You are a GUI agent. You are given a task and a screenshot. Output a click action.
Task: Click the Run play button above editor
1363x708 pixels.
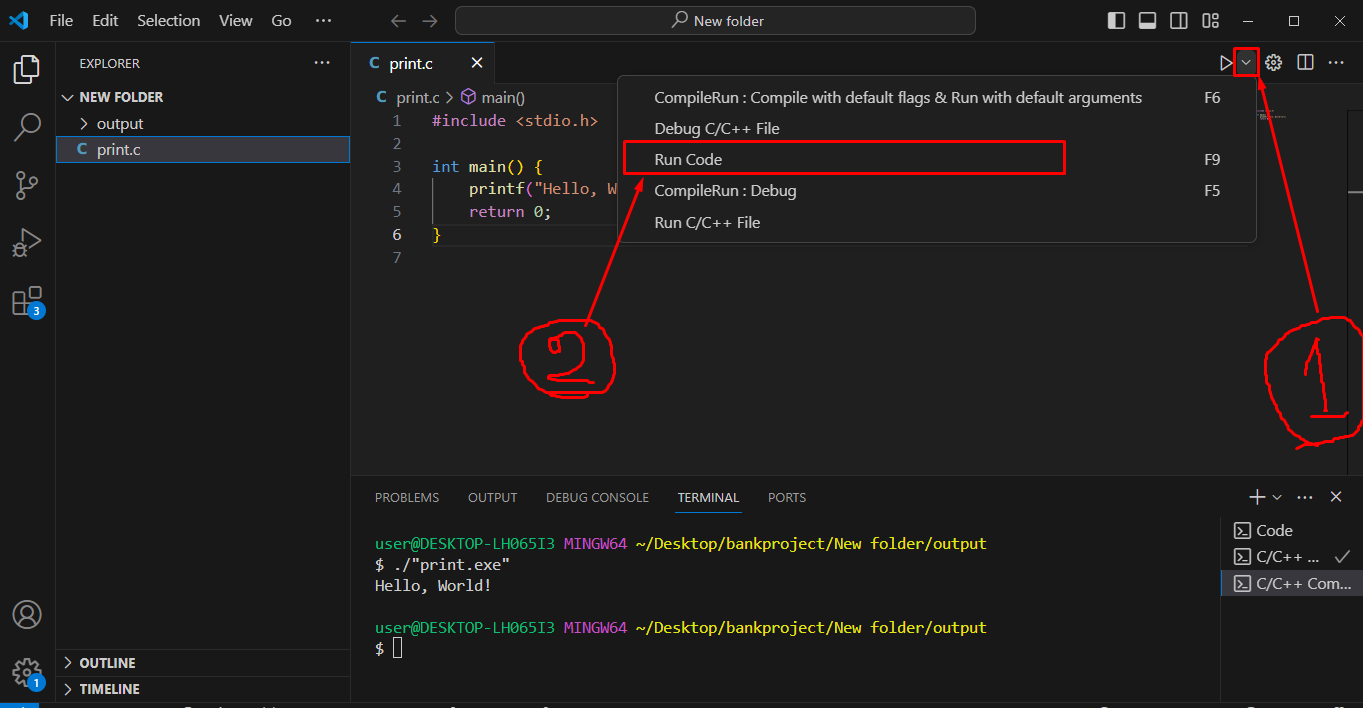point(1227,62)
